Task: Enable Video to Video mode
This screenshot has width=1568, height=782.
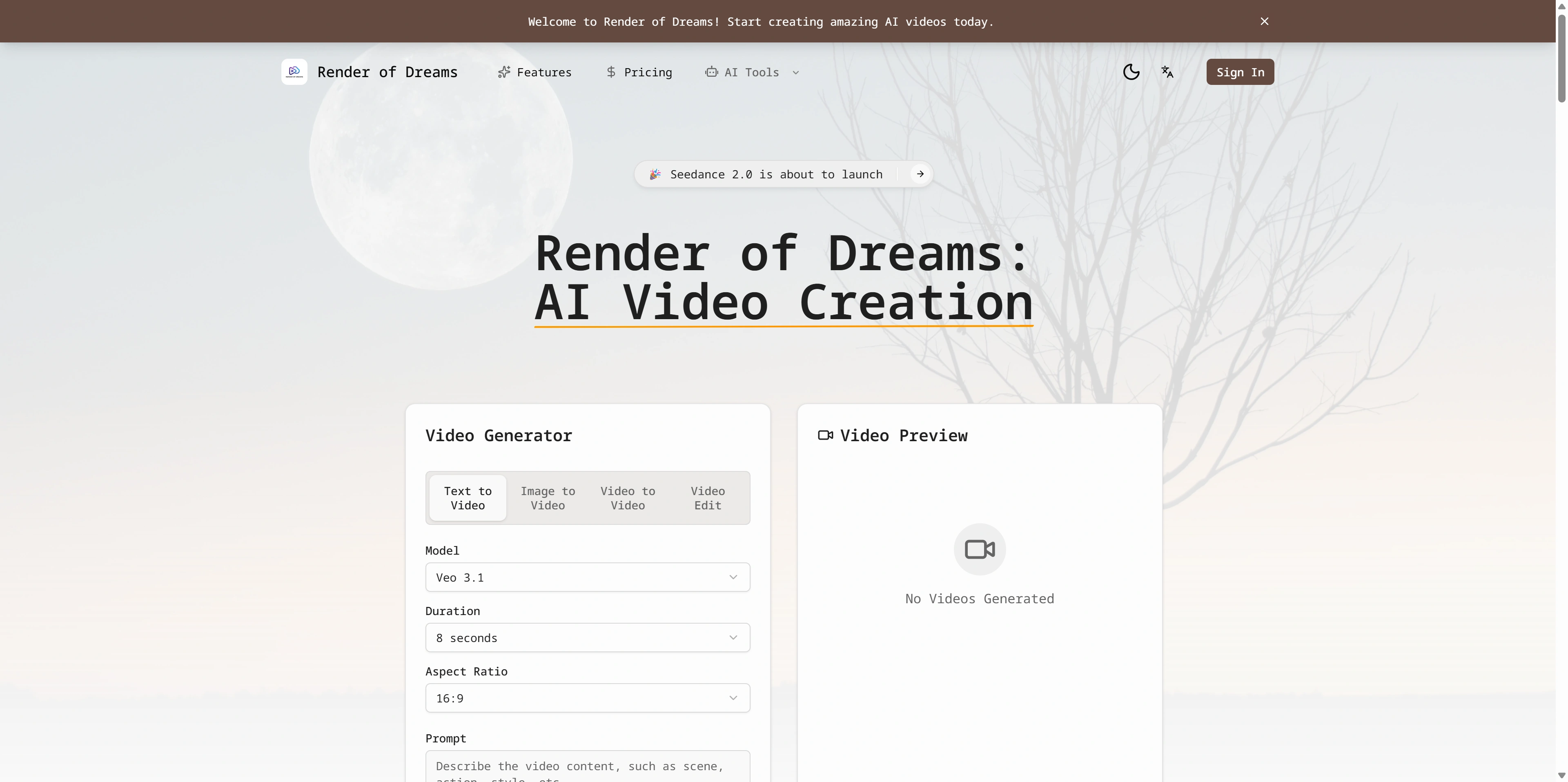Action: pos(627,498)
